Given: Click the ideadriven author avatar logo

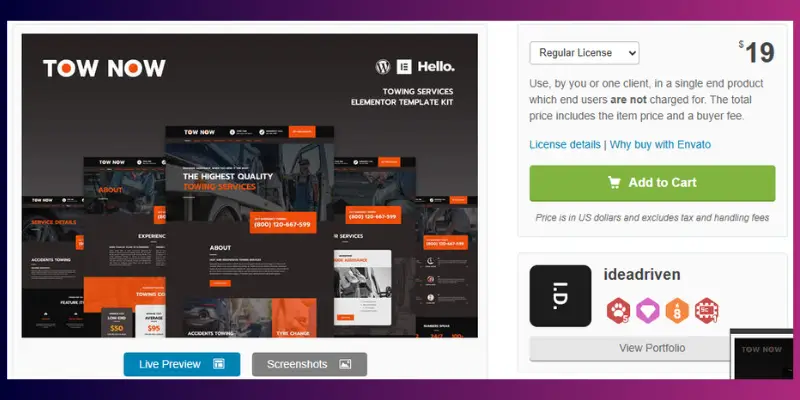Looking at the screenshot, I should [x=559, y=295].
